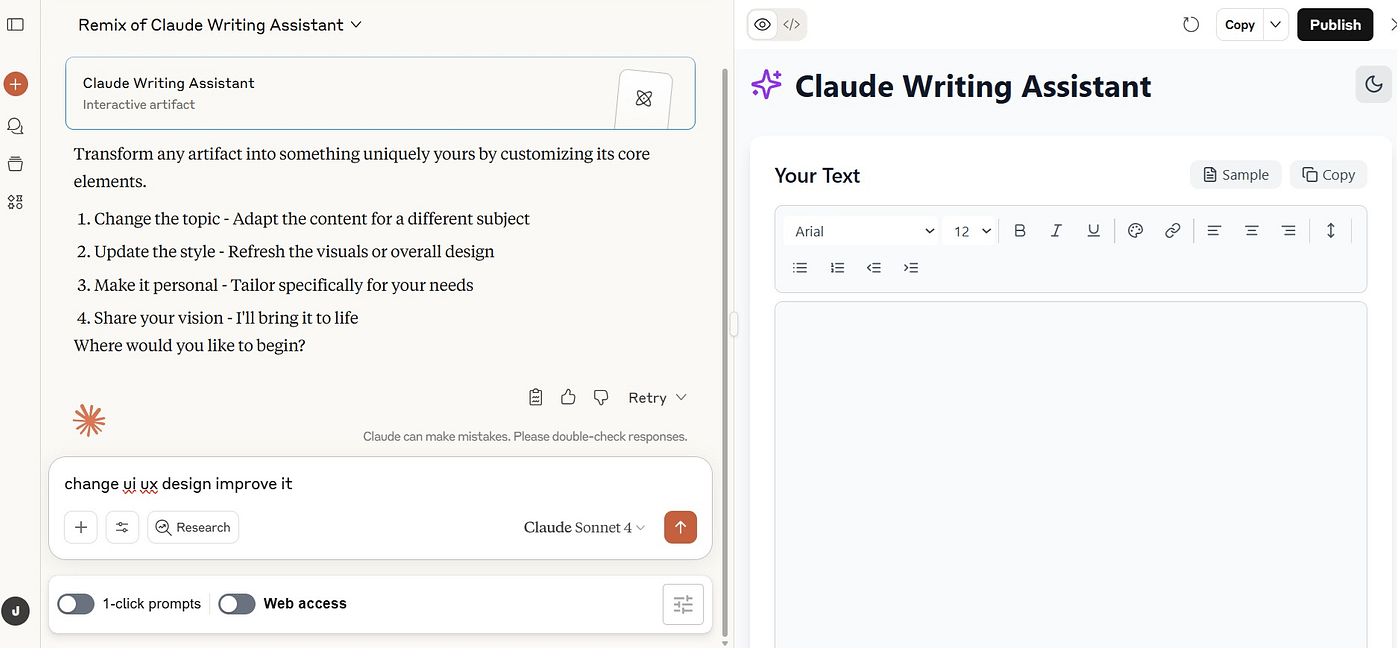The image size is (1397, 648).
Task: Change the font from Arial
Action: tap(860, 230)
